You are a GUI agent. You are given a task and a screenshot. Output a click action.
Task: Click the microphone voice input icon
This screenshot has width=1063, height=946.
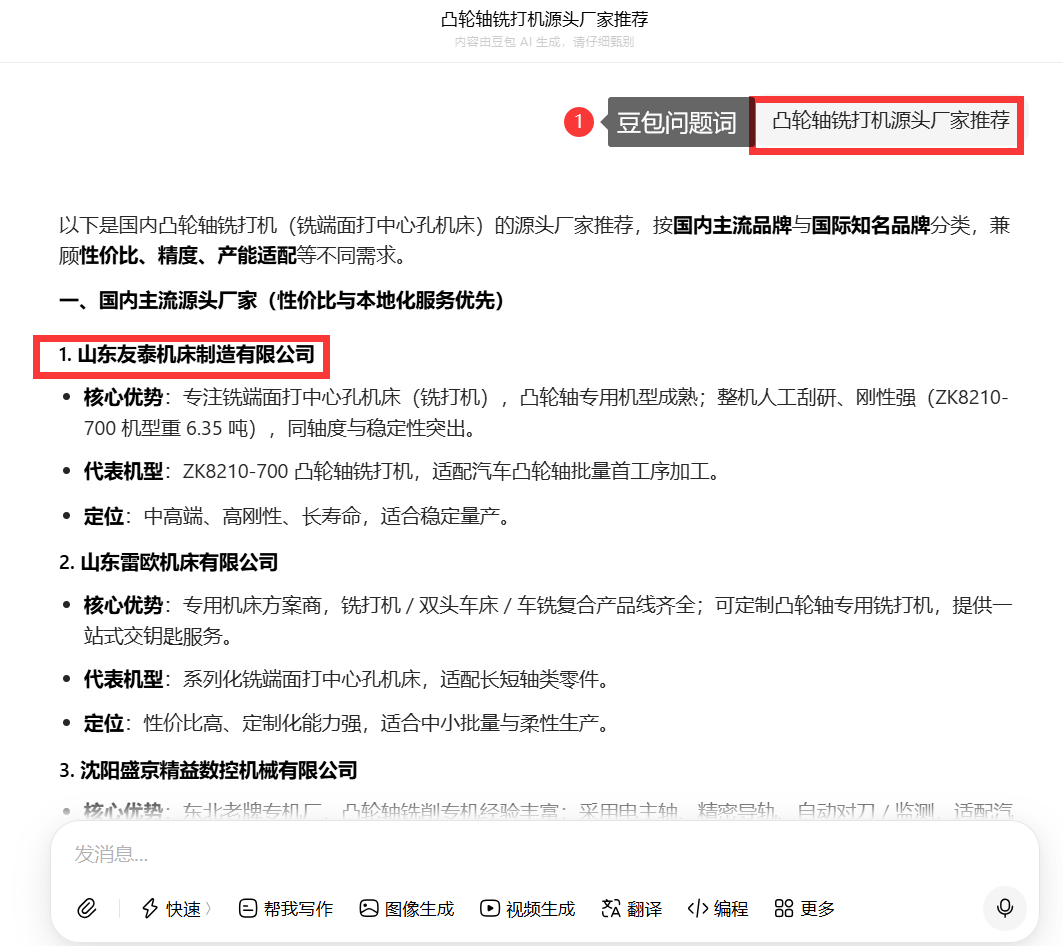1005,907
